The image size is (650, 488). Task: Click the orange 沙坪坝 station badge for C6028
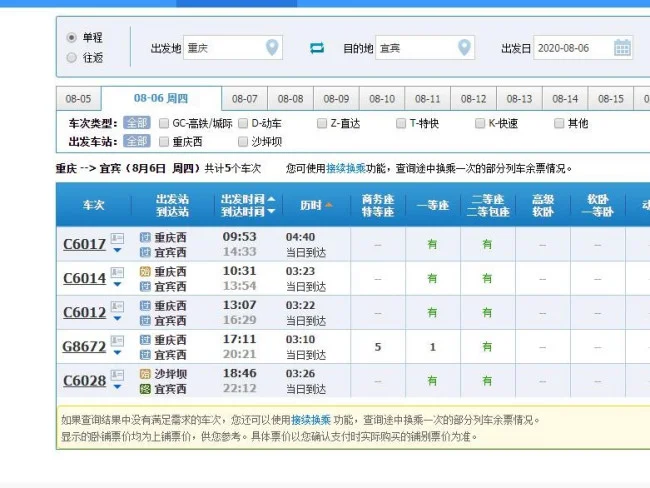[x=145, y=374]
